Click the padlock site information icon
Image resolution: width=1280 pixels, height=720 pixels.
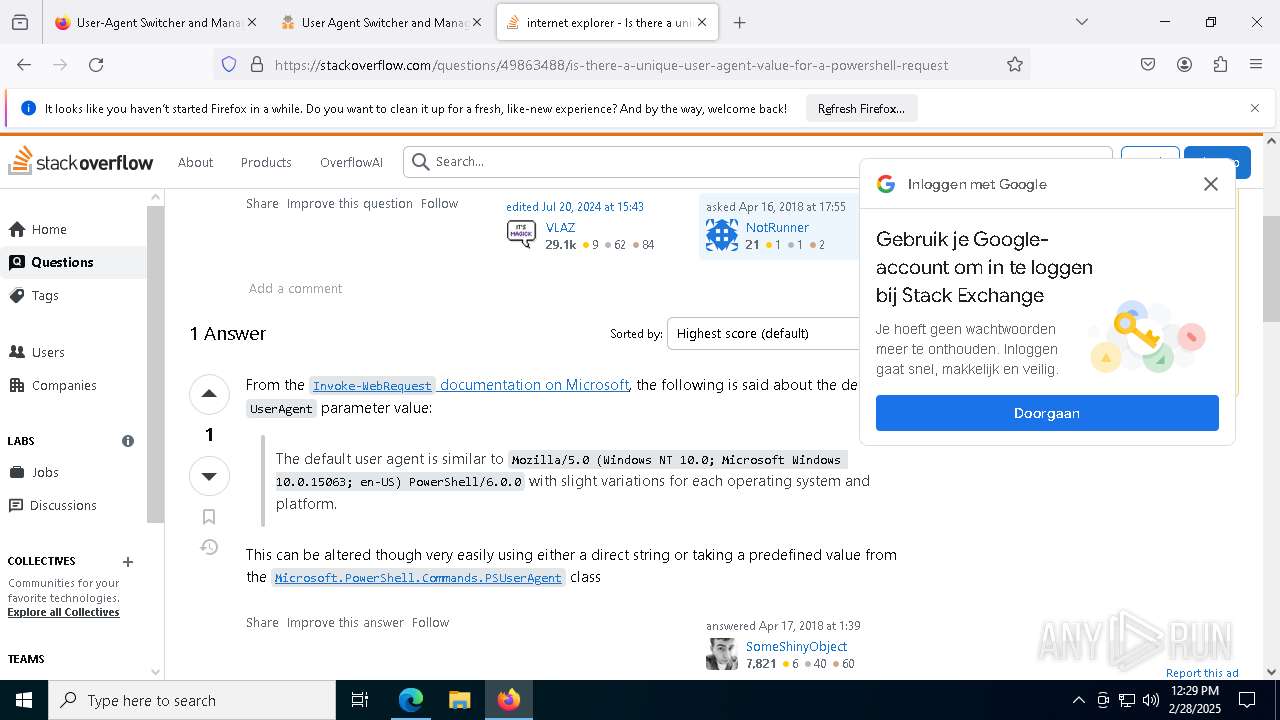click(257, 64)
